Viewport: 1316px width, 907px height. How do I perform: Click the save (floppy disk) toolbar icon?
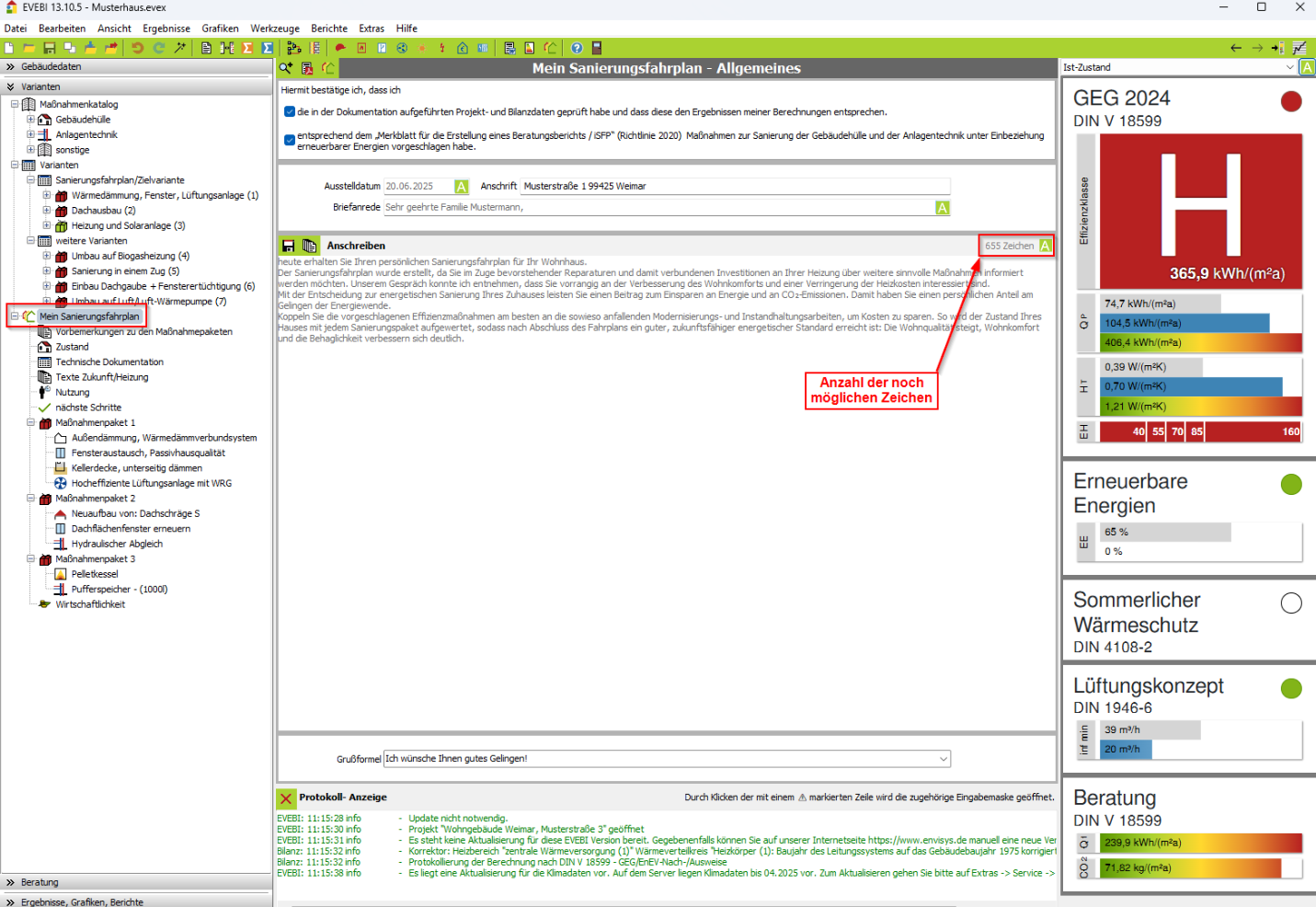(49, 48)
